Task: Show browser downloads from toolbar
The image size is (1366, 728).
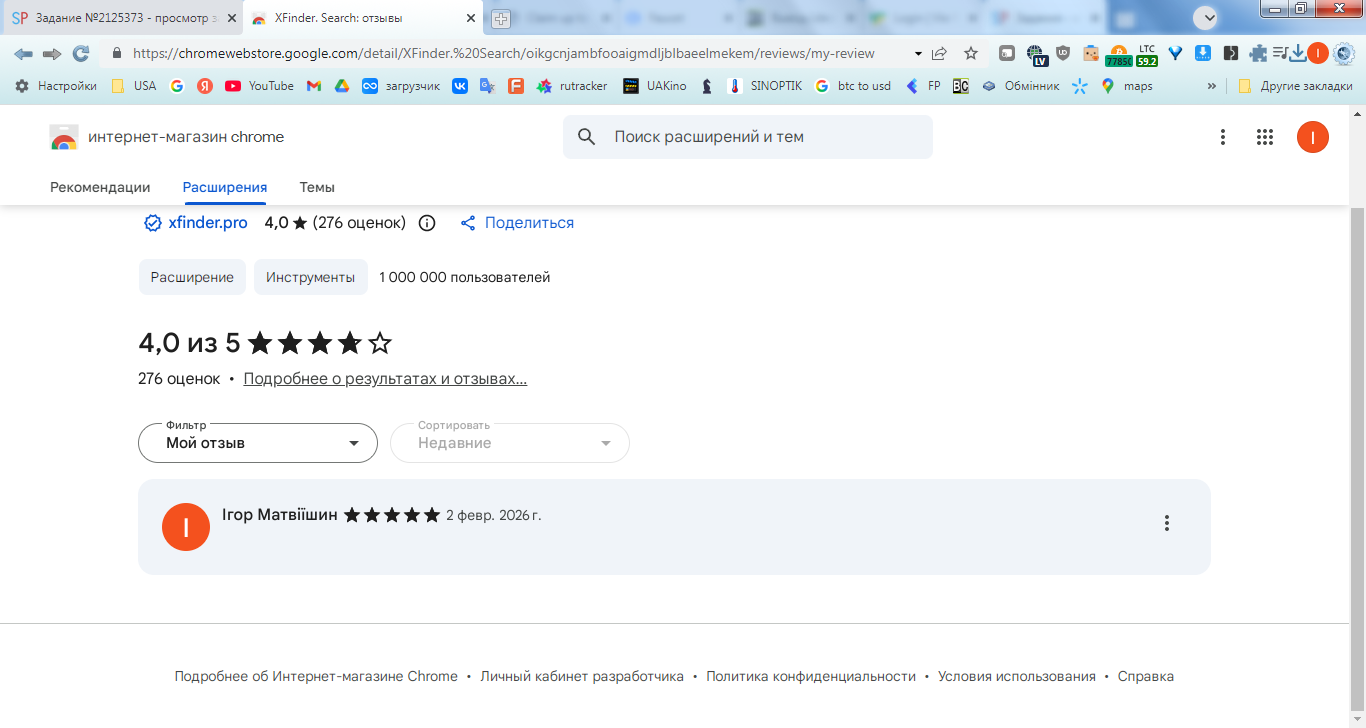Action: pyautogui.click(x=1298, y=54)
